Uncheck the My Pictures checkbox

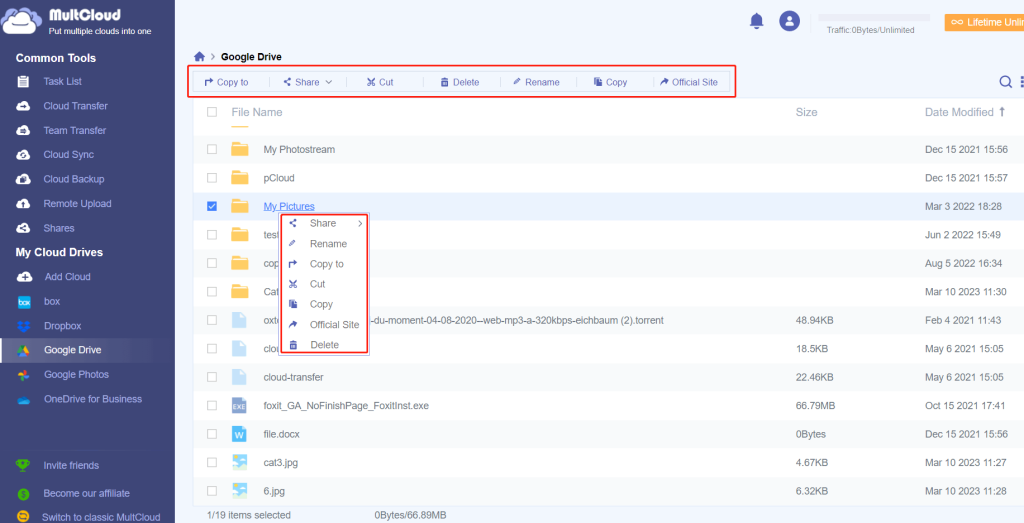tap(212, 206)
